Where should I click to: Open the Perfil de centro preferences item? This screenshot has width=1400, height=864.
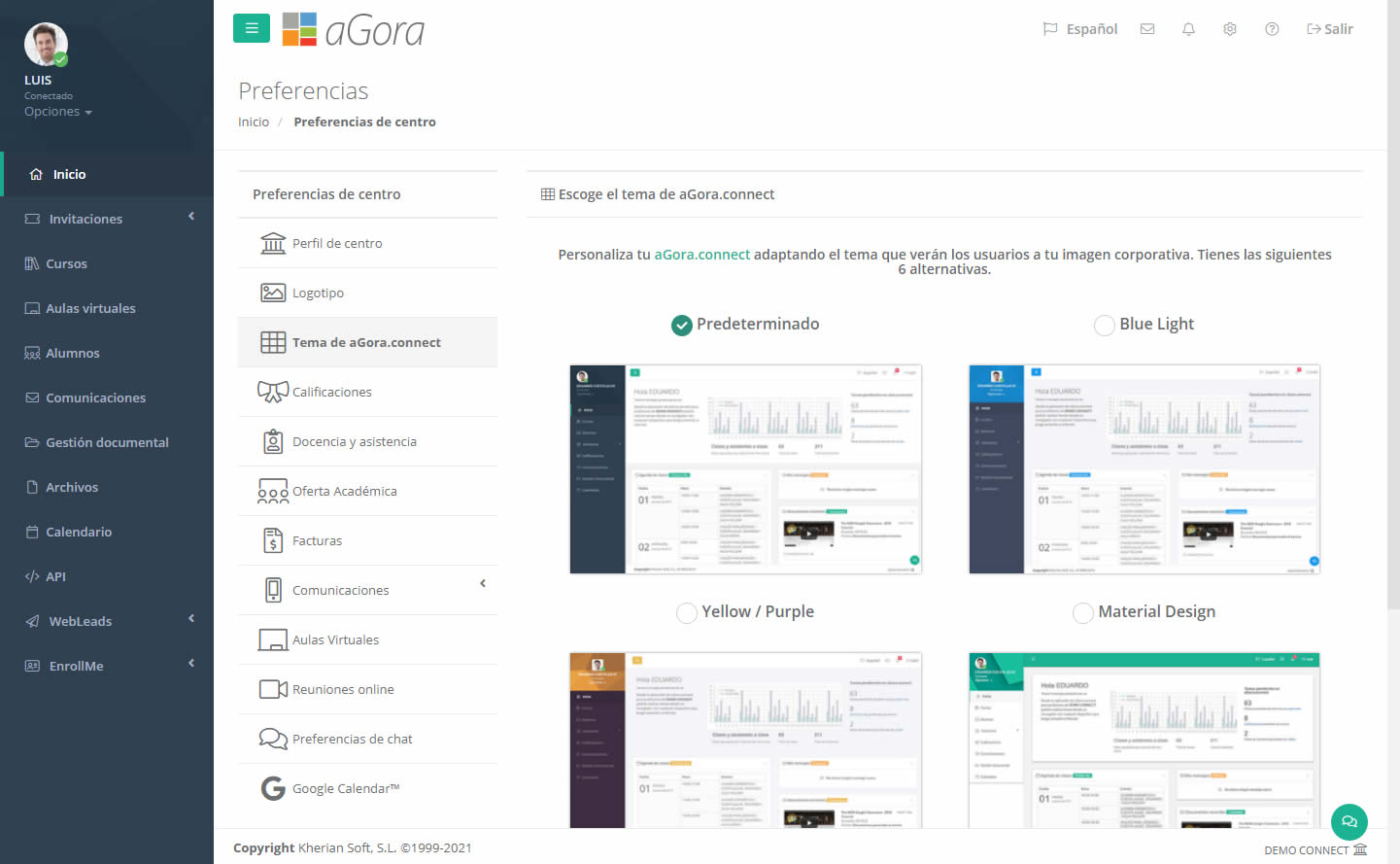coord(367,243)
